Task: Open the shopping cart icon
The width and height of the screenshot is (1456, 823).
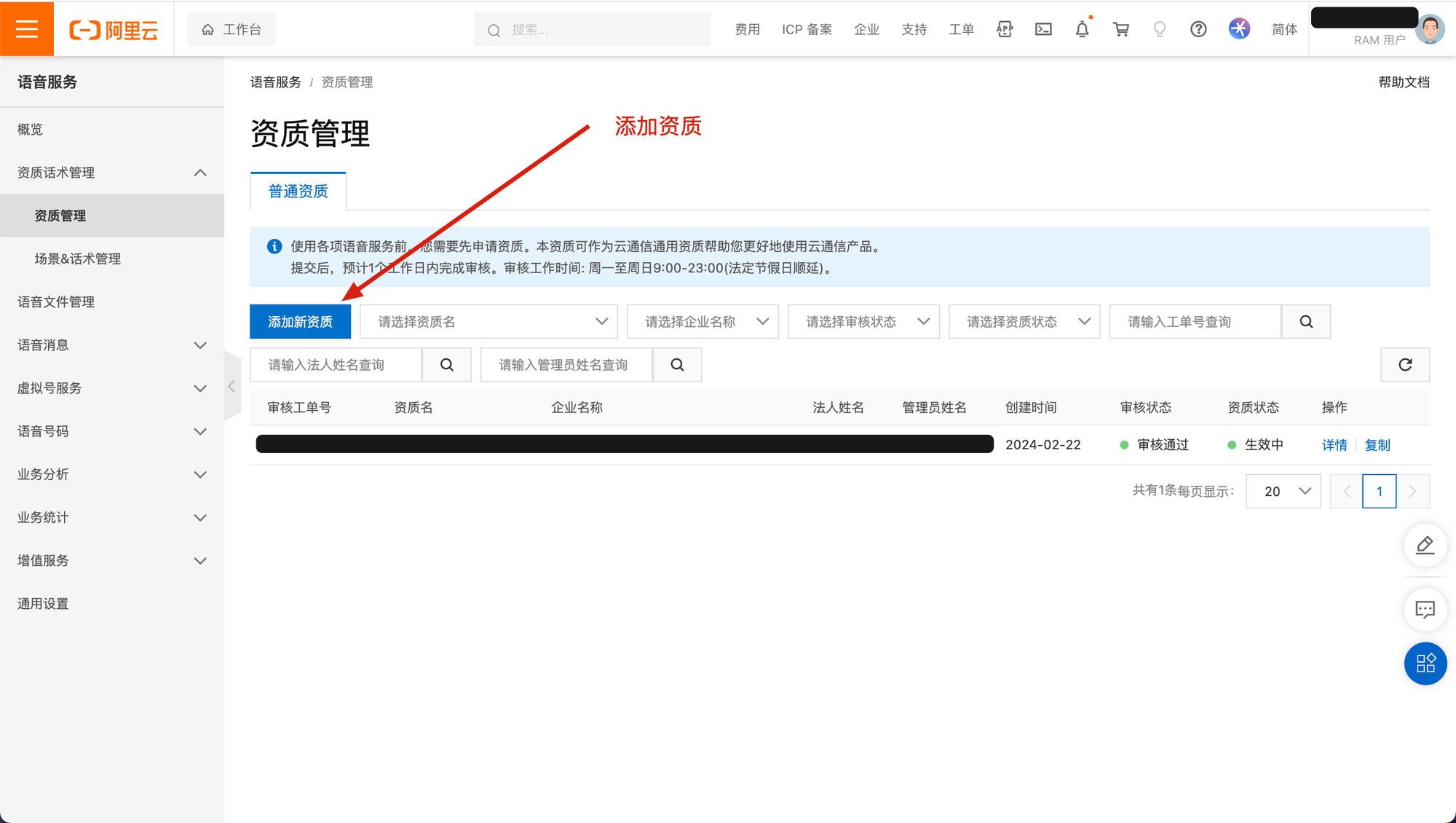Action: pos(1120,29)
